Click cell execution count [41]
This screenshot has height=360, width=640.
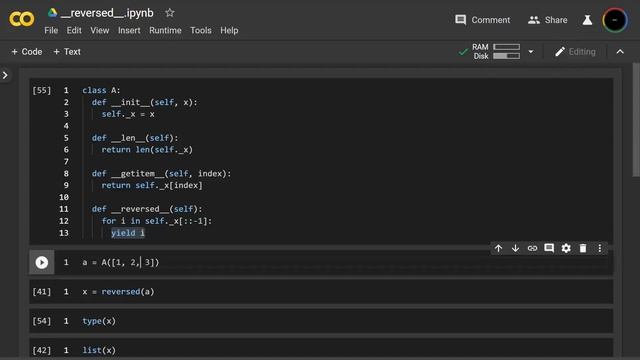tap(42, 292)
